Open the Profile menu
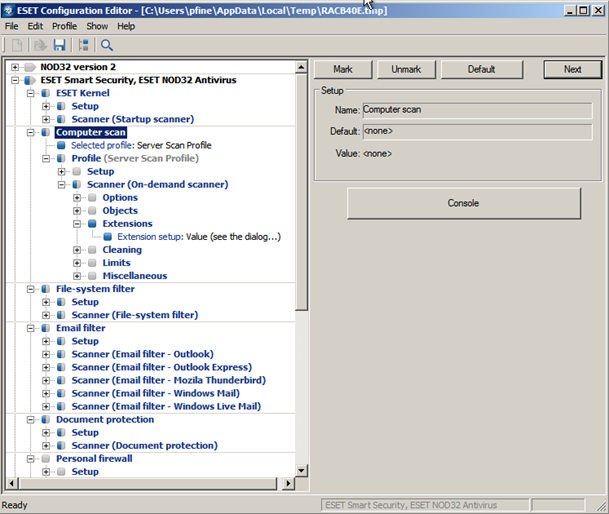This screenshot has width=609, height=514. 64,26
